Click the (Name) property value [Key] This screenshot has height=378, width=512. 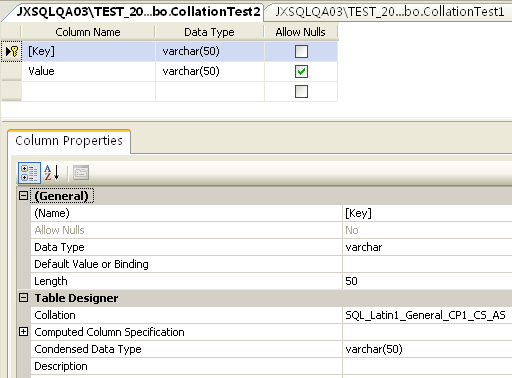(x=427, y=213)
